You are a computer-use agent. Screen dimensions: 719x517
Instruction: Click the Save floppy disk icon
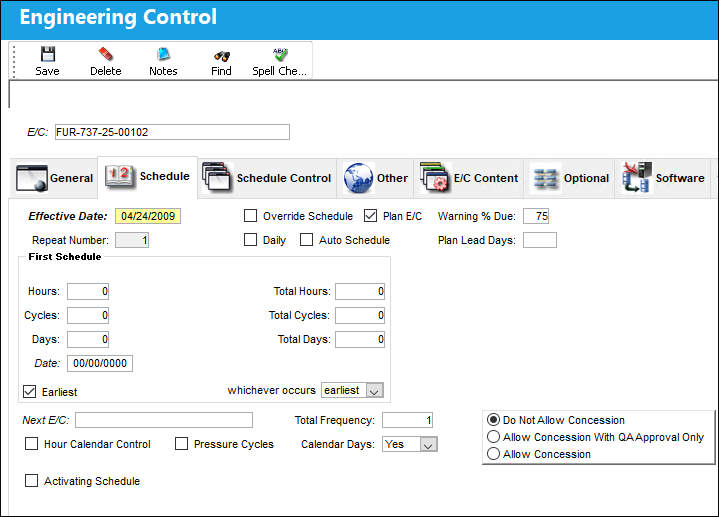pos(48,54)
